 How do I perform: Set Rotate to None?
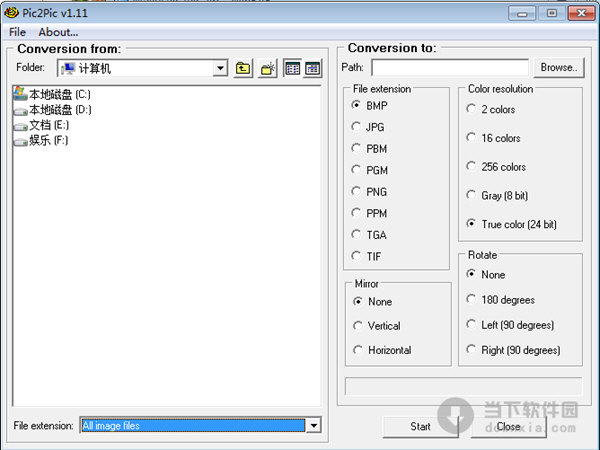[x=486, y=274]
